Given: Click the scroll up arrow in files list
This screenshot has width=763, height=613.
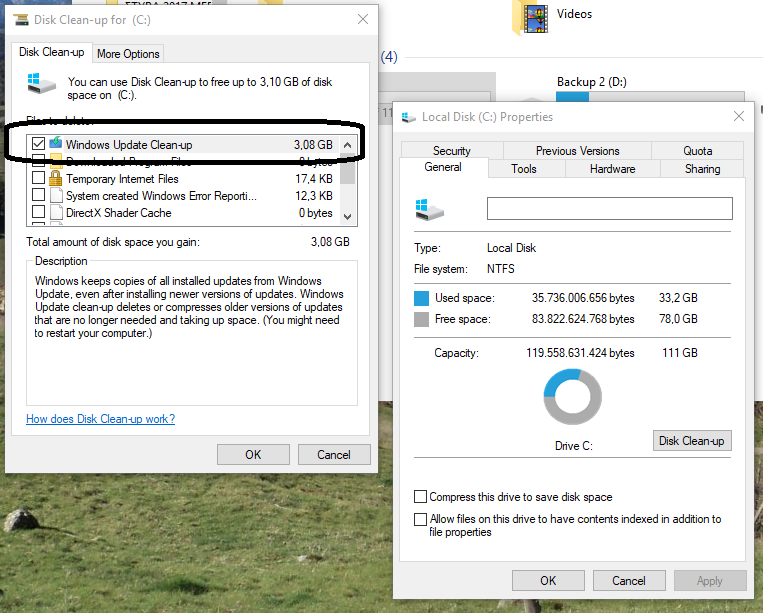Looking at the screenshot, I should [x=347, y=144].
